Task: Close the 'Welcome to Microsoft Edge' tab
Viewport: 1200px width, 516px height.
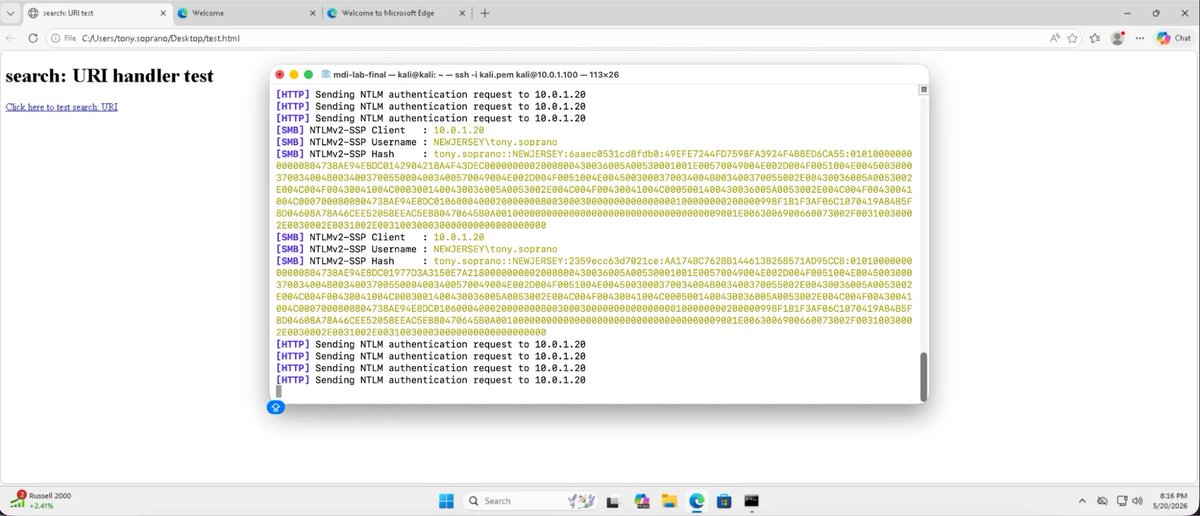Action: point(462,13)
